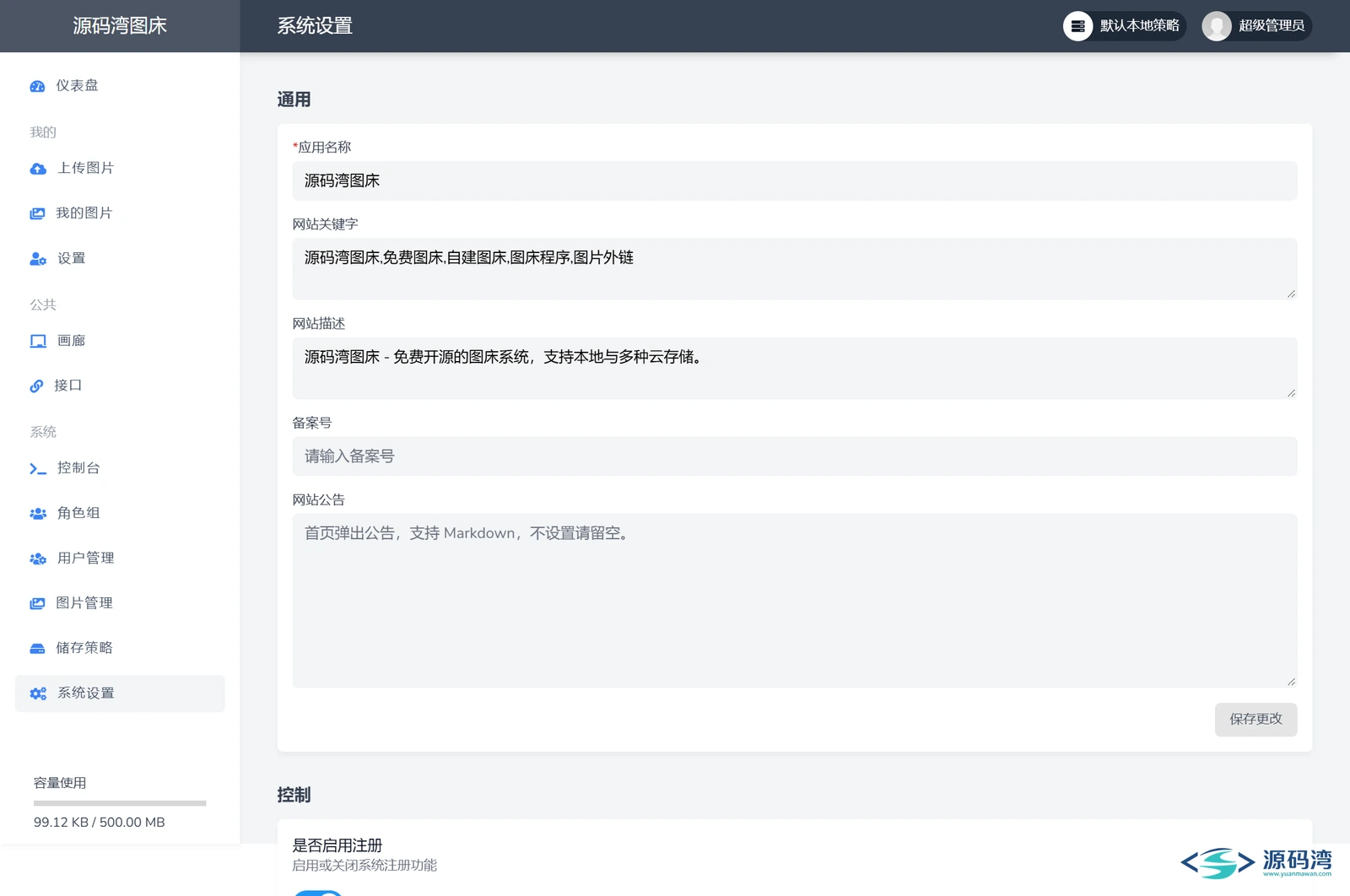Open 设置 sidebar menu item

(x=120, y=259)
